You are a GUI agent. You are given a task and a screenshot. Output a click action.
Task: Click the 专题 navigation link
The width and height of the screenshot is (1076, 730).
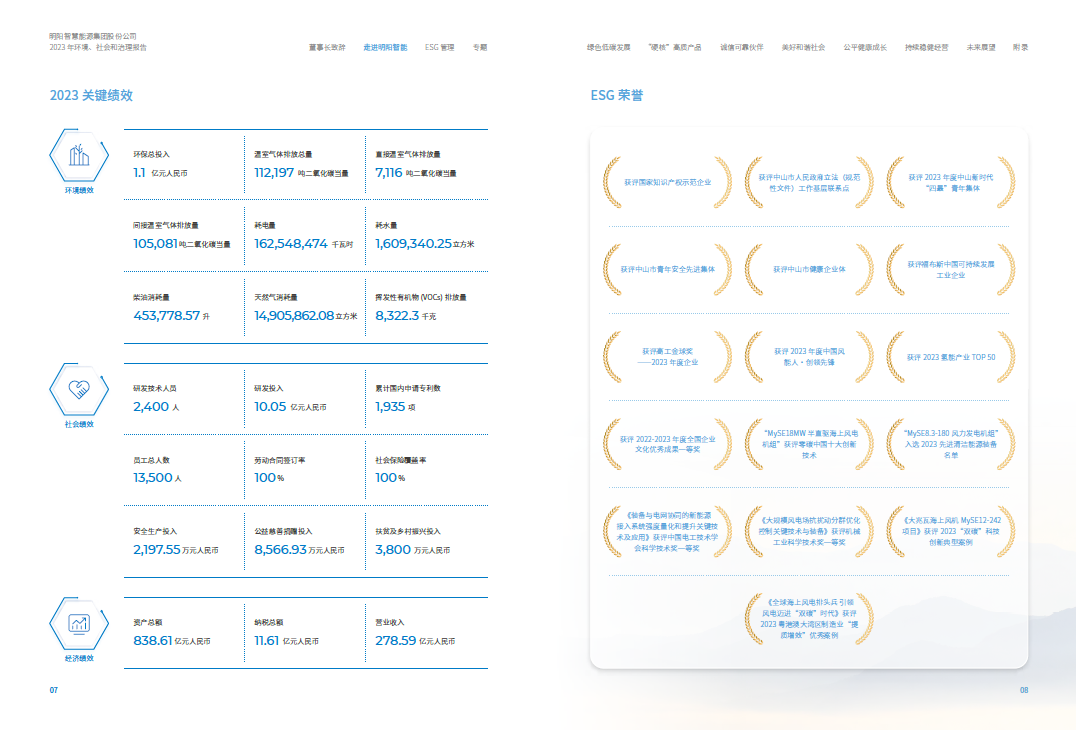(480, 47)
